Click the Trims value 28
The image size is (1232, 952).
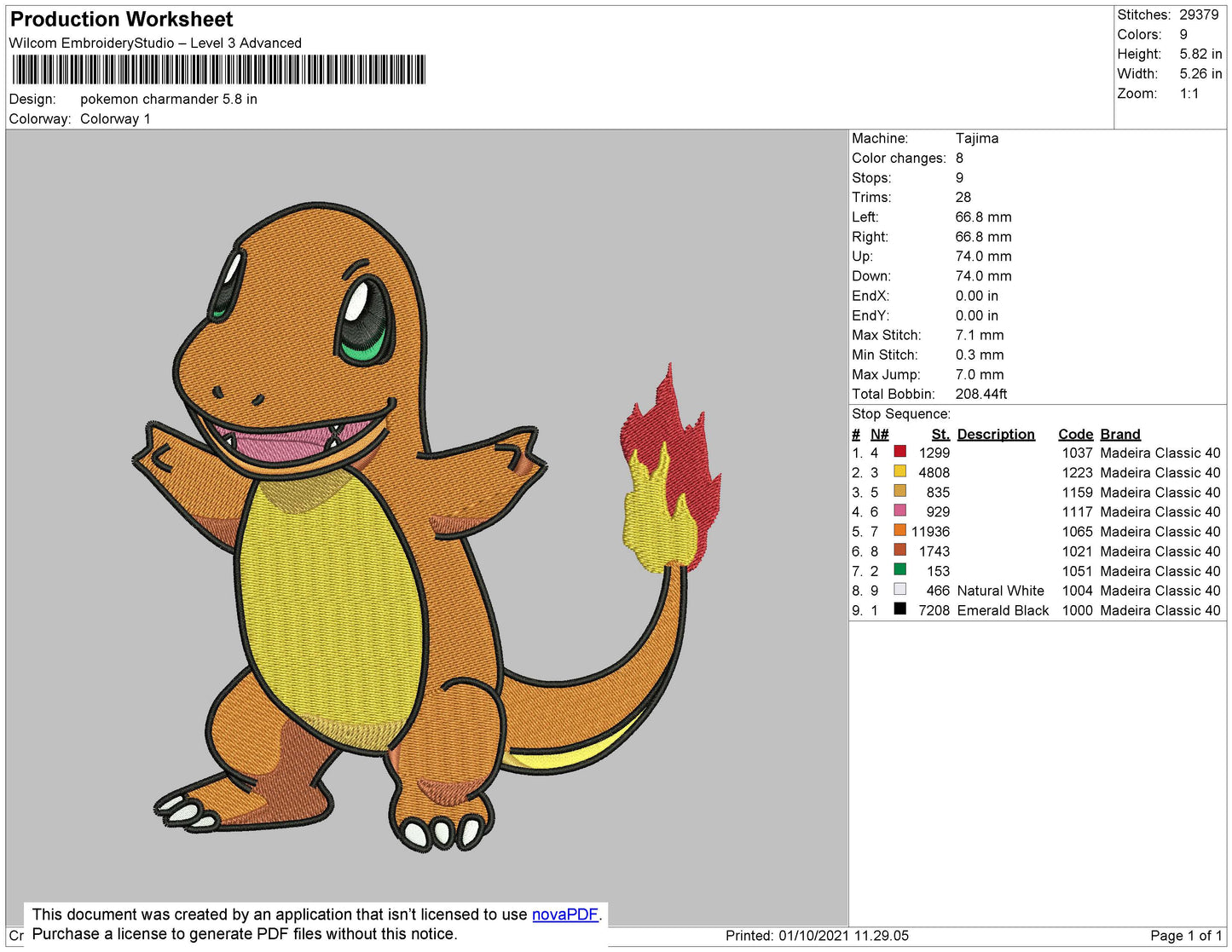pyautogui.click(x=963, y=197)
